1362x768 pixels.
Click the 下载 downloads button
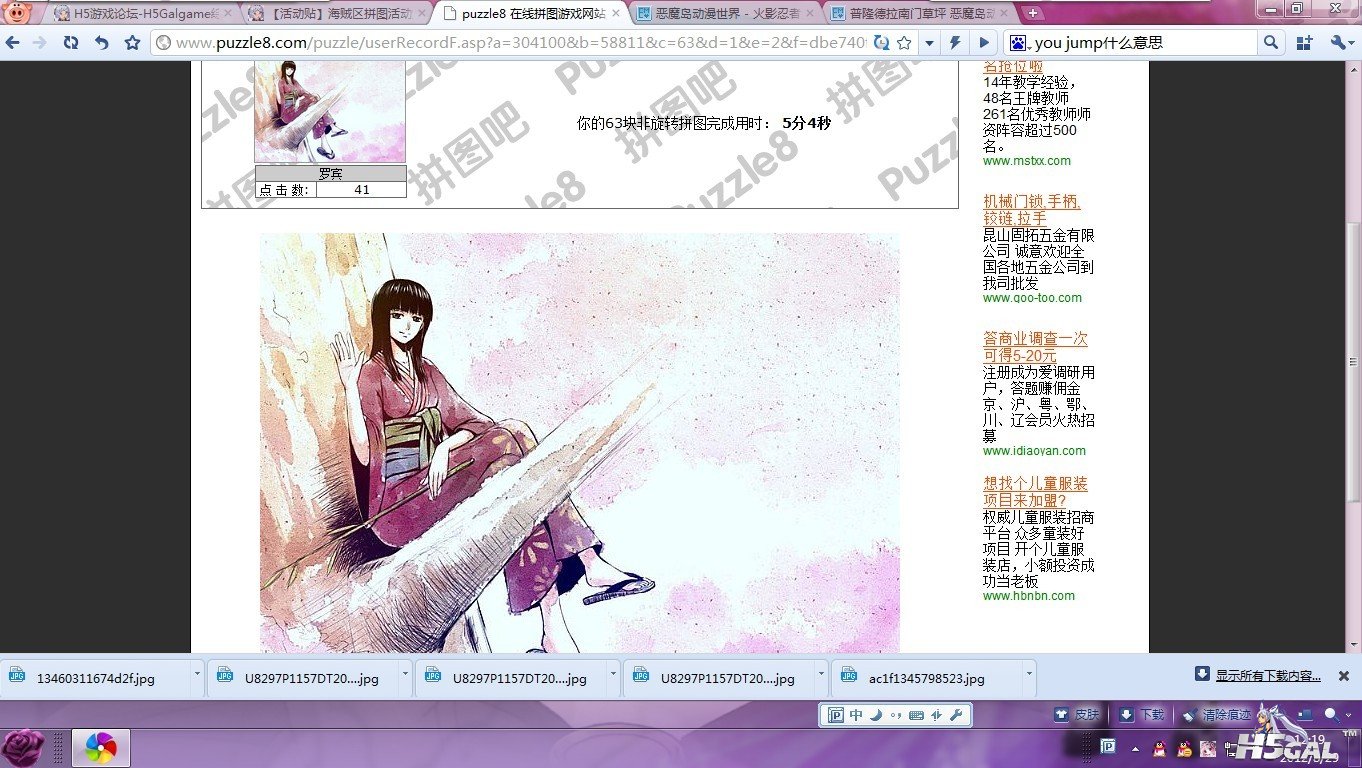point(1142,714)
